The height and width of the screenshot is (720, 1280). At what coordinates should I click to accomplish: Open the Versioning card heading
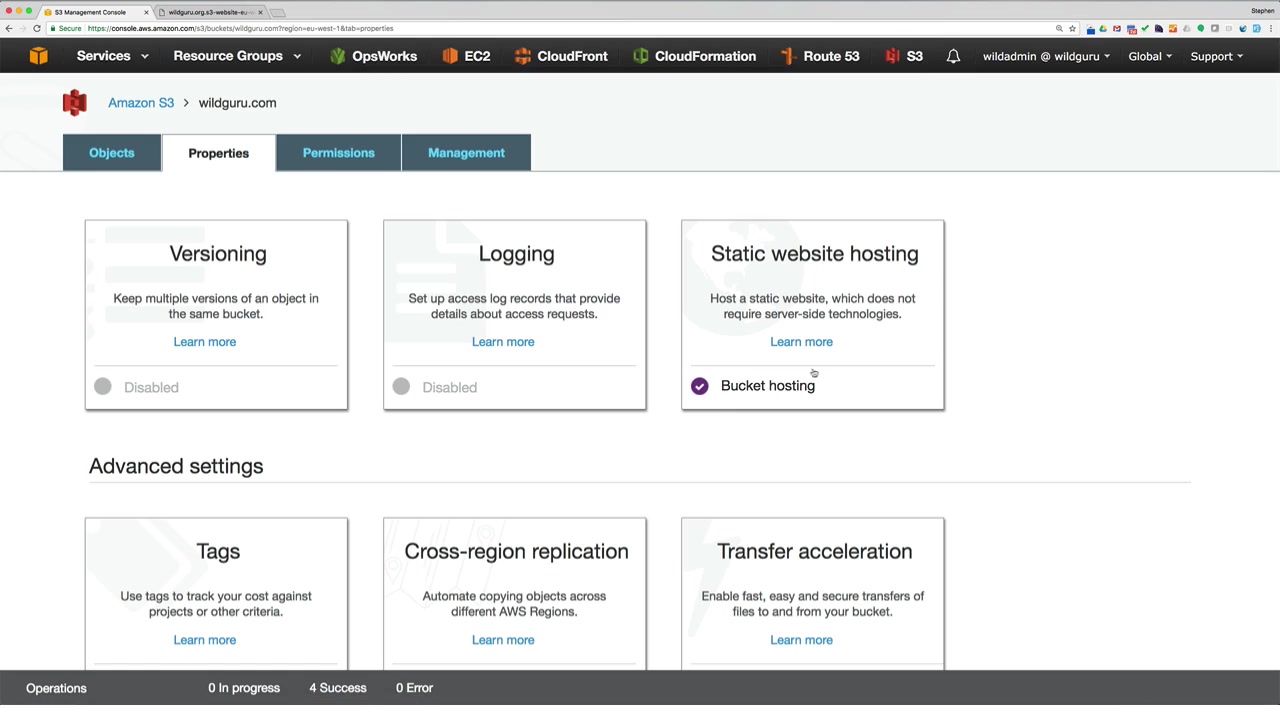[x=218, y=254]
